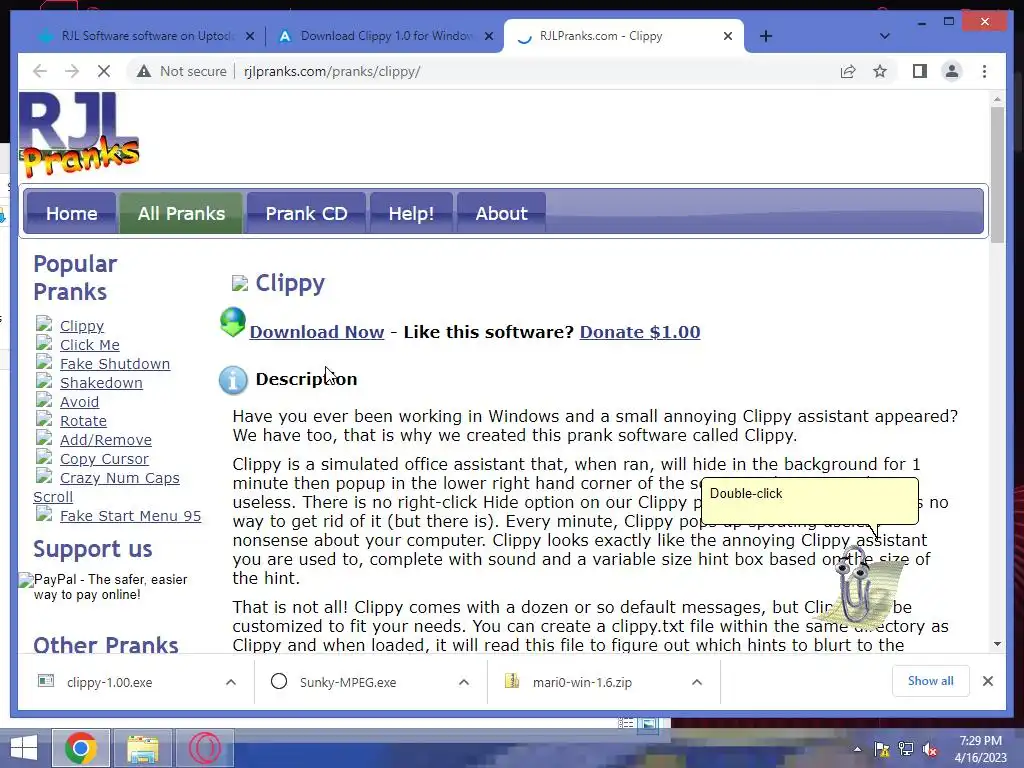This screenshot has height=768, width=1024.
Task: Click the browser forward arrow
Action: tap(72, 71)
